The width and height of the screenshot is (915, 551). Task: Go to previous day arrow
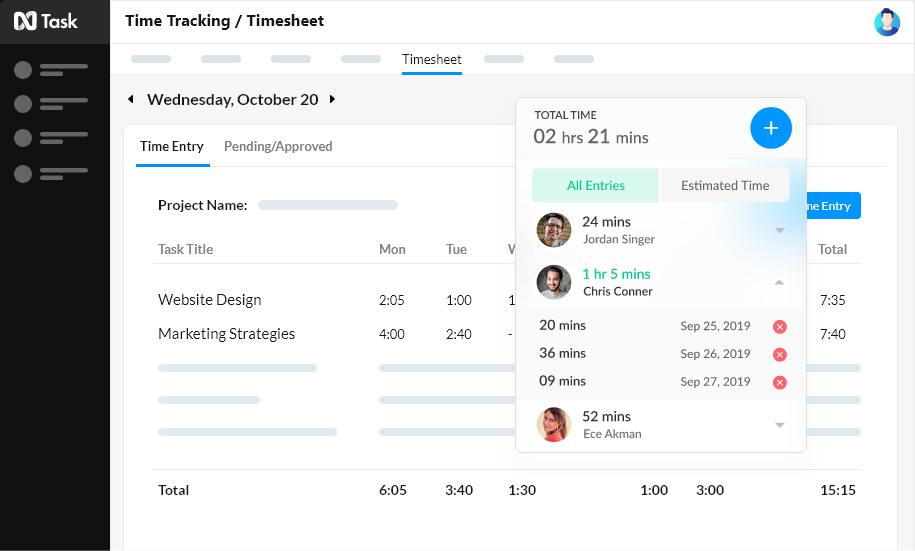130,100
